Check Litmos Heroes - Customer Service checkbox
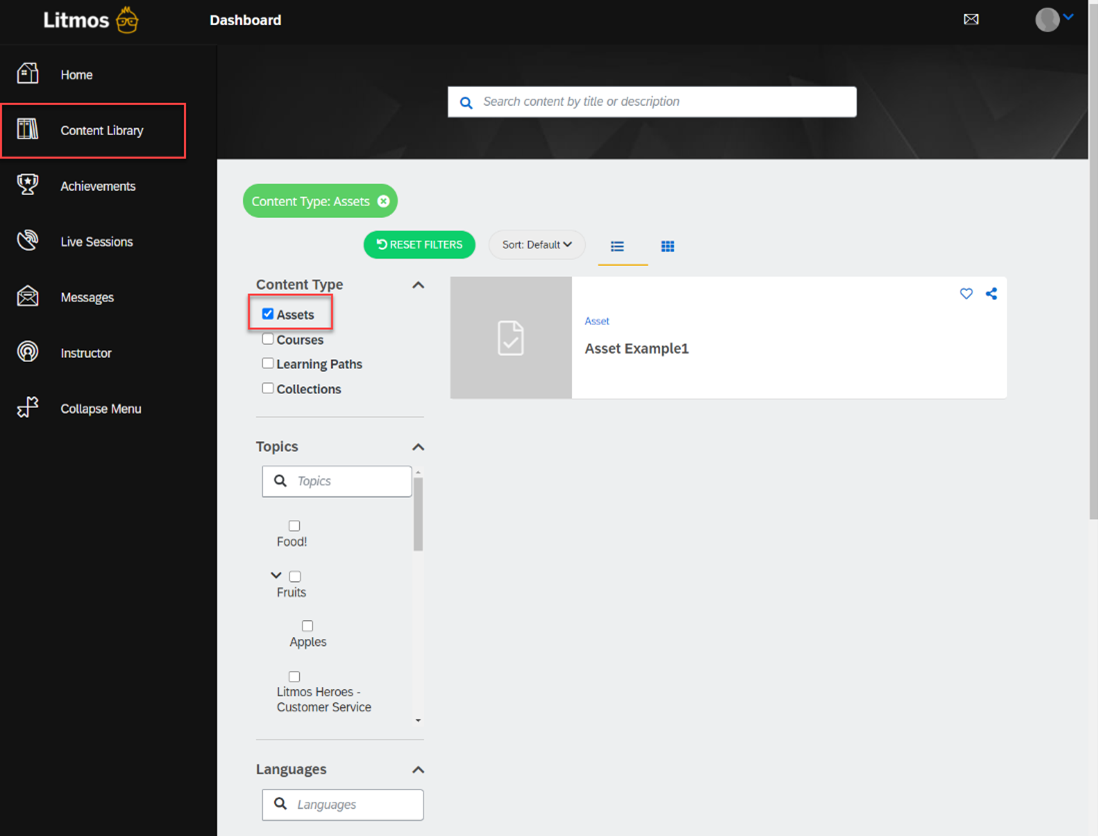Screen dimensions: 1098x836 point(294,676)
